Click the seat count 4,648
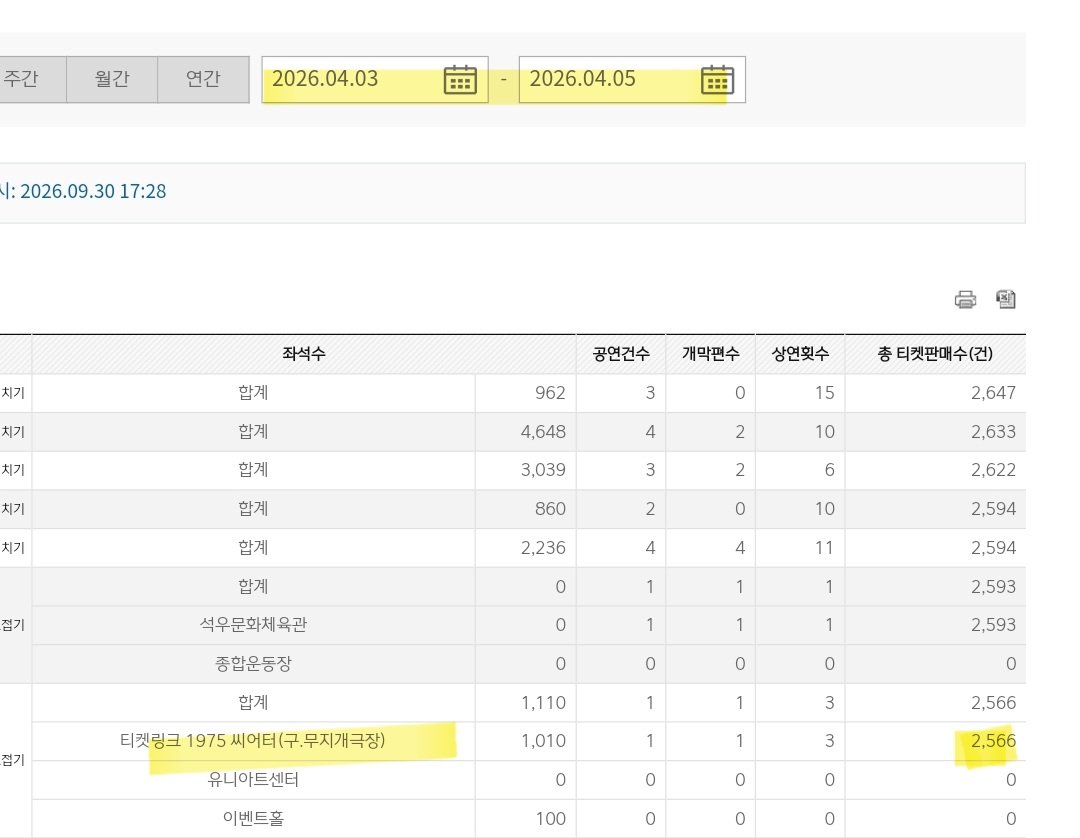1080x838 pixels. point(543,432)
